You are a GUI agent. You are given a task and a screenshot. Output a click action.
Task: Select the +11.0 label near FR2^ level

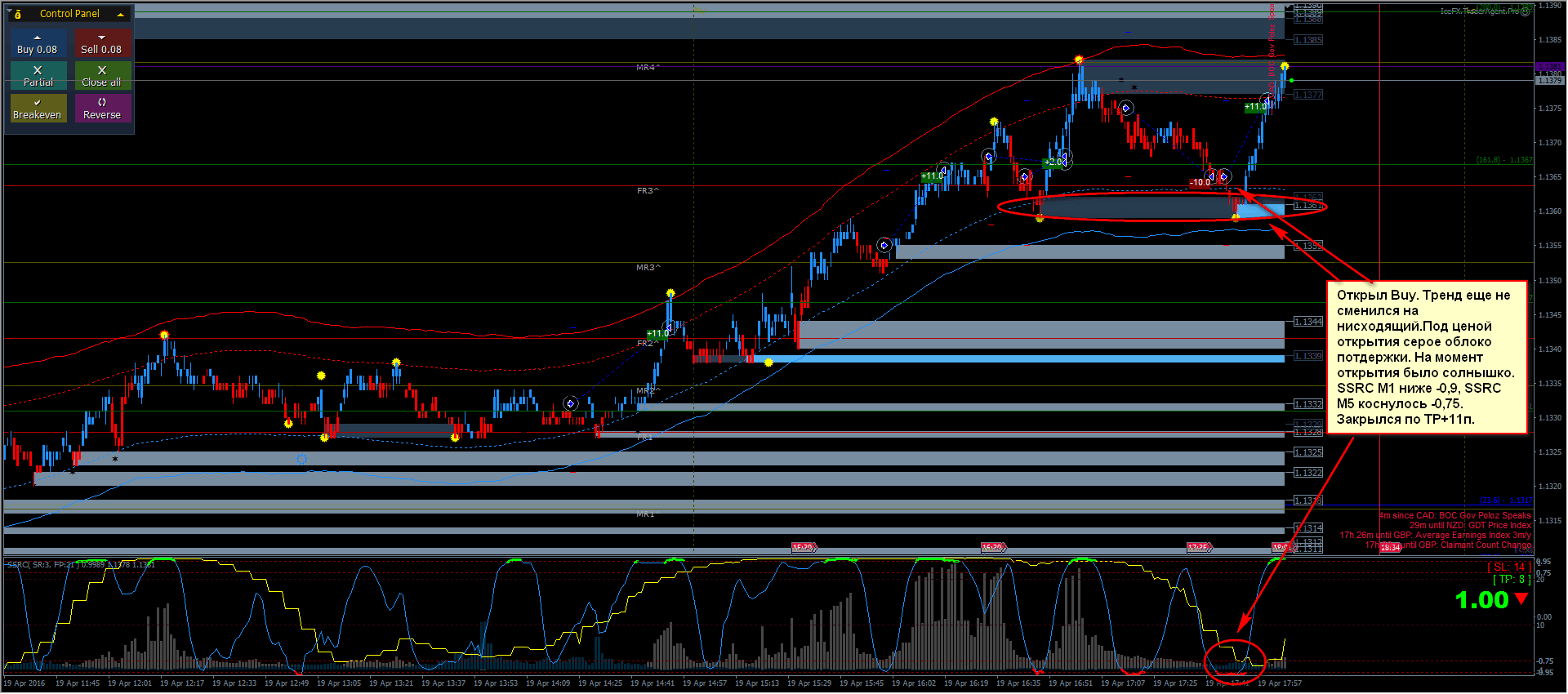point(657,333)
